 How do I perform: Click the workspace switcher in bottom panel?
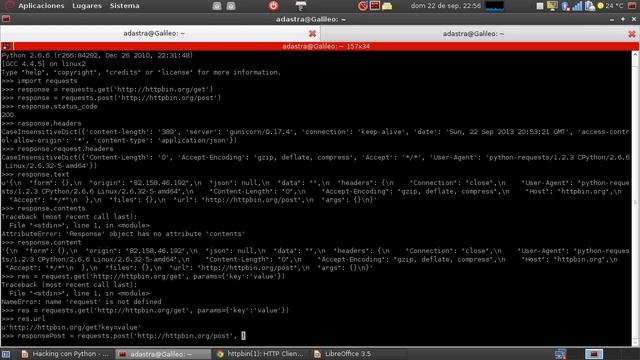[594, 354]
